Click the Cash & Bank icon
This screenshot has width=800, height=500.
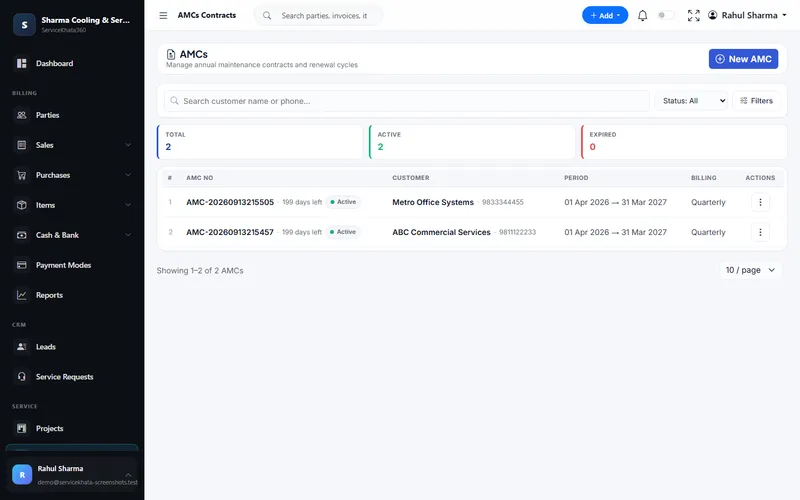coord(21,235)
